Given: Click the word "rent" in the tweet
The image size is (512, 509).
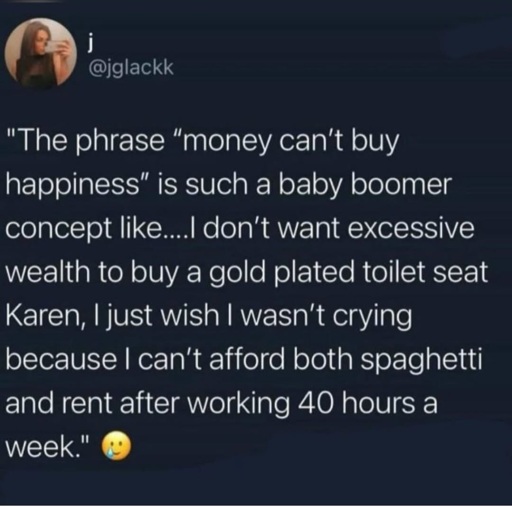Looking at the screenshot, I should click(x=90, y=403).
